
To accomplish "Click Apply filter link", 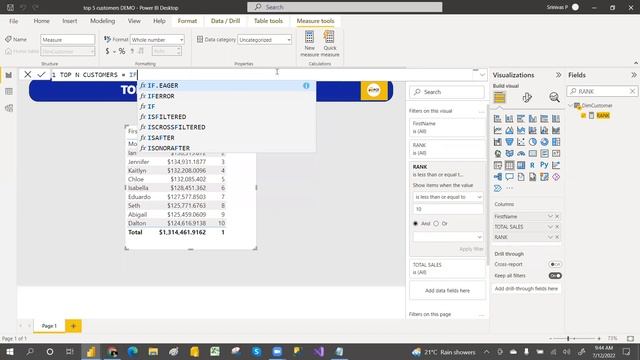I will 471,249.
